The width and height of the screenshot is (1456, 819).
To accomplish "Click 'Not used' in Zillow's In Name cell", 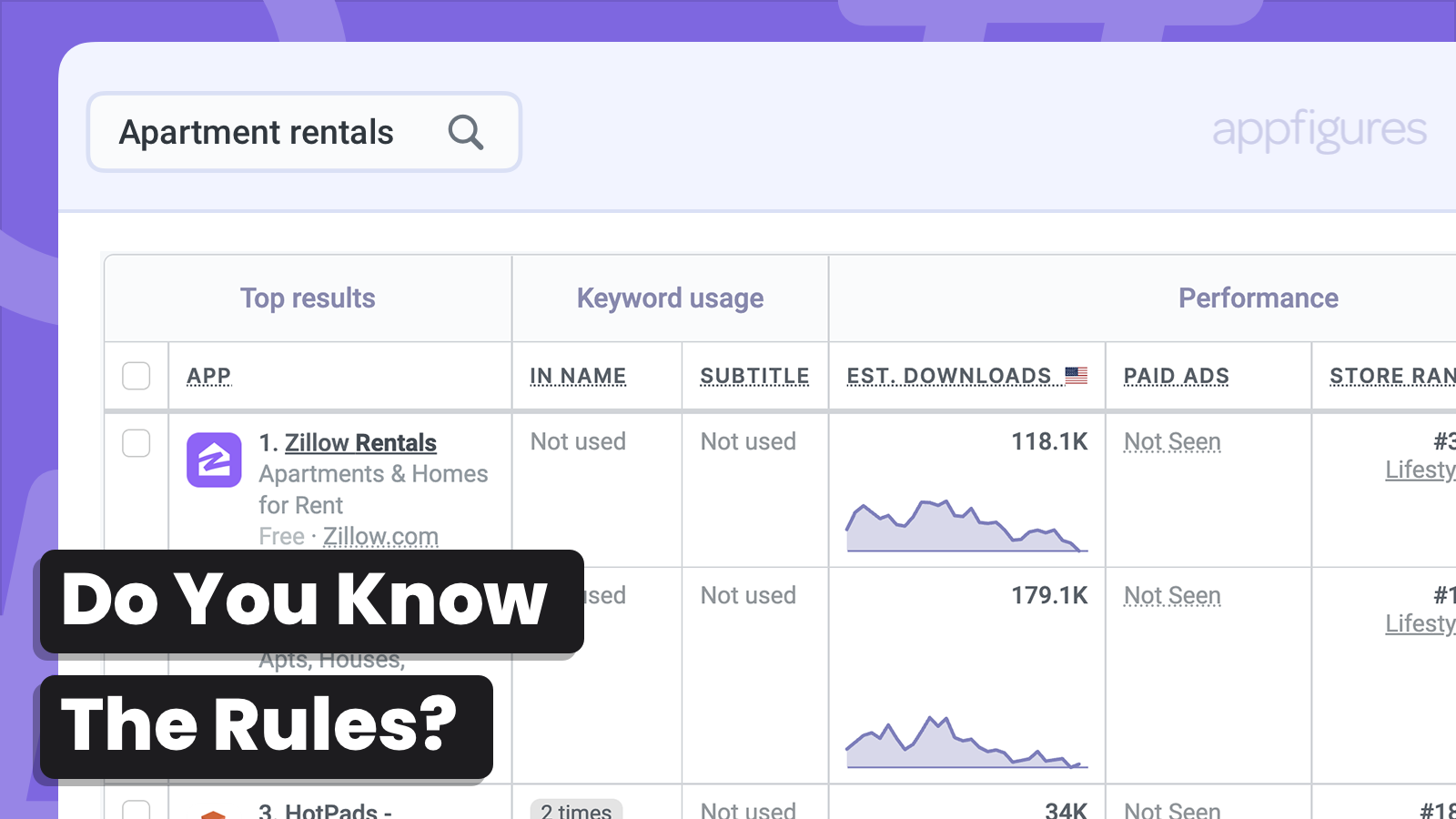I will click(x=578, y=441).
